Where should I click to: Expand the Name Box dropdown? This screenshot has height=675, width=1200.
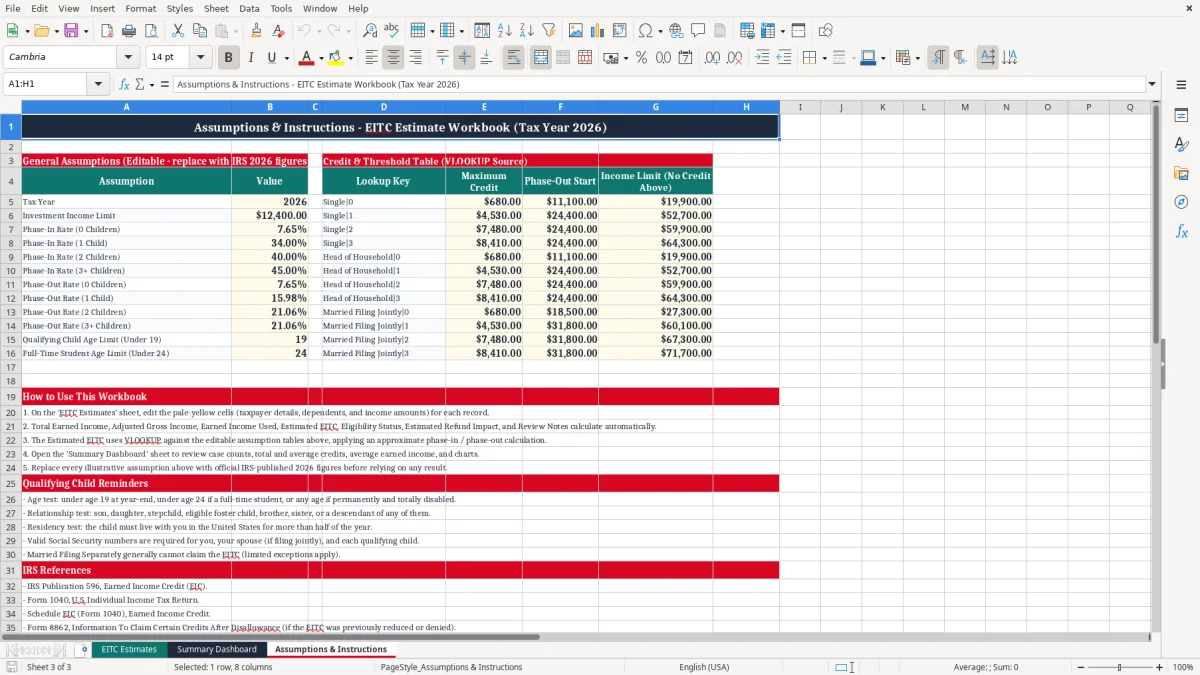click(98, 84)
